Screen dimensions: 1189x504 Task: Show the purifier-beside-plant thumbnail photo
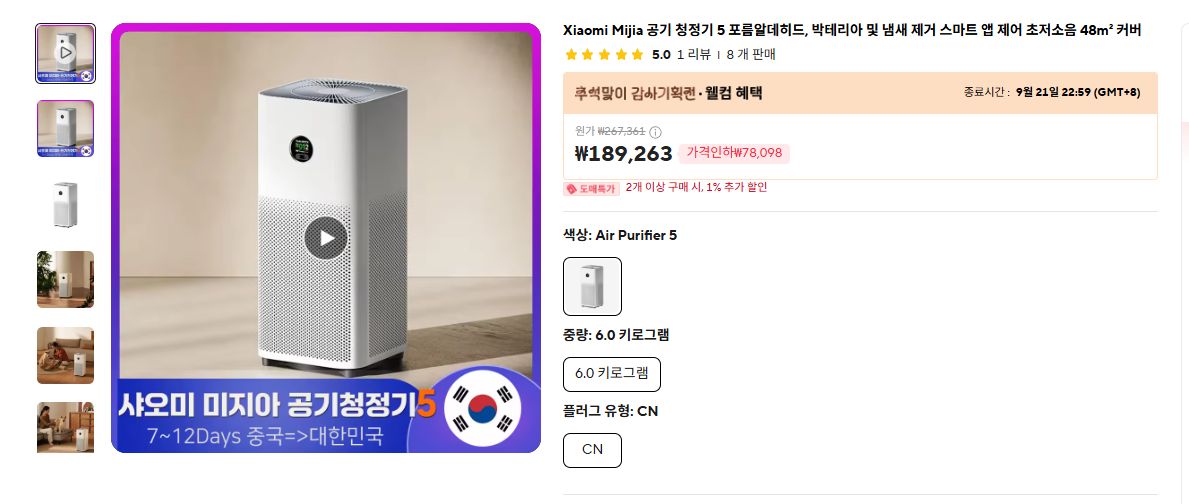[x=65, y=279]
